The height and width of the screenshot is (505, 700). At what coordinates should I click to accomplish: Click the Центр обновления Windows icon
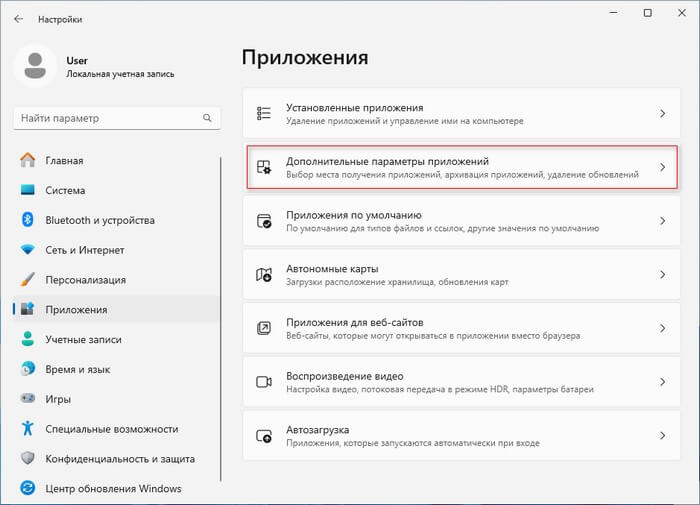pos(27,489)
